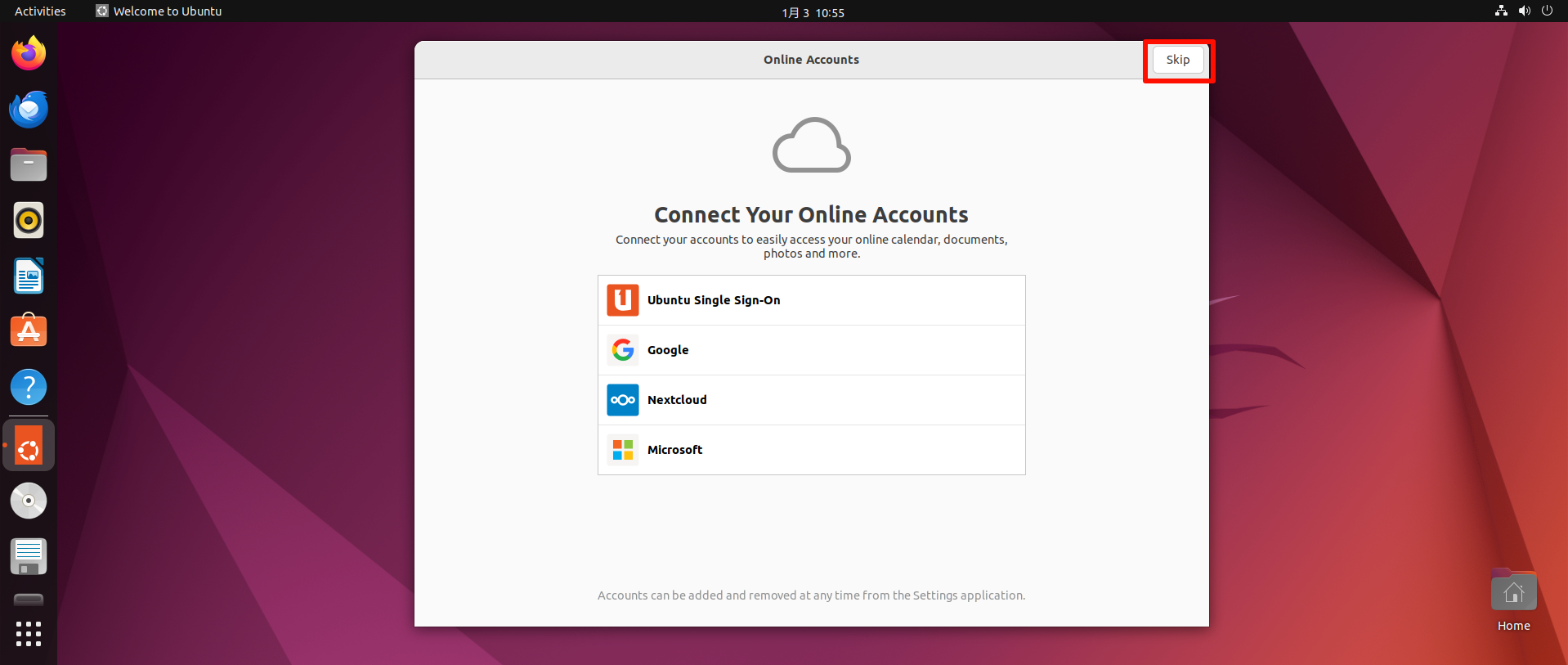Click the 'Online Accounts' window title

pyautogui.click(x=811, y=60)
